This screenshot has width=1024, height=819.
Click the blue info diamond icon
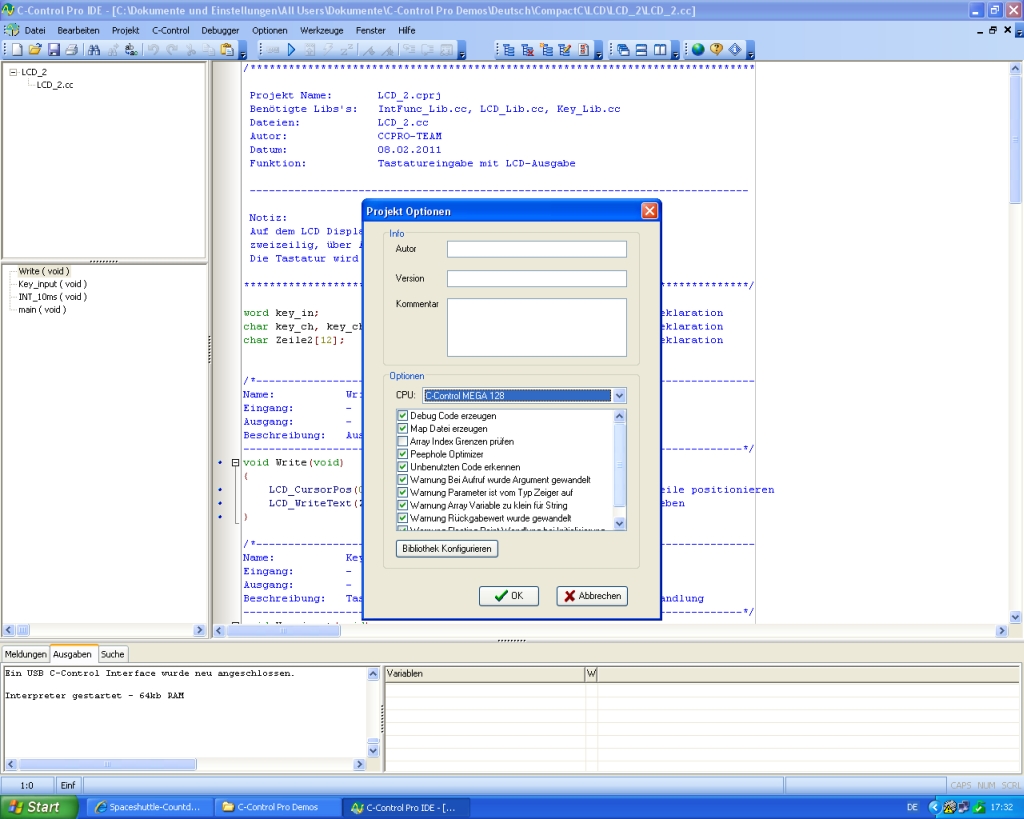[x=735, y=50]
